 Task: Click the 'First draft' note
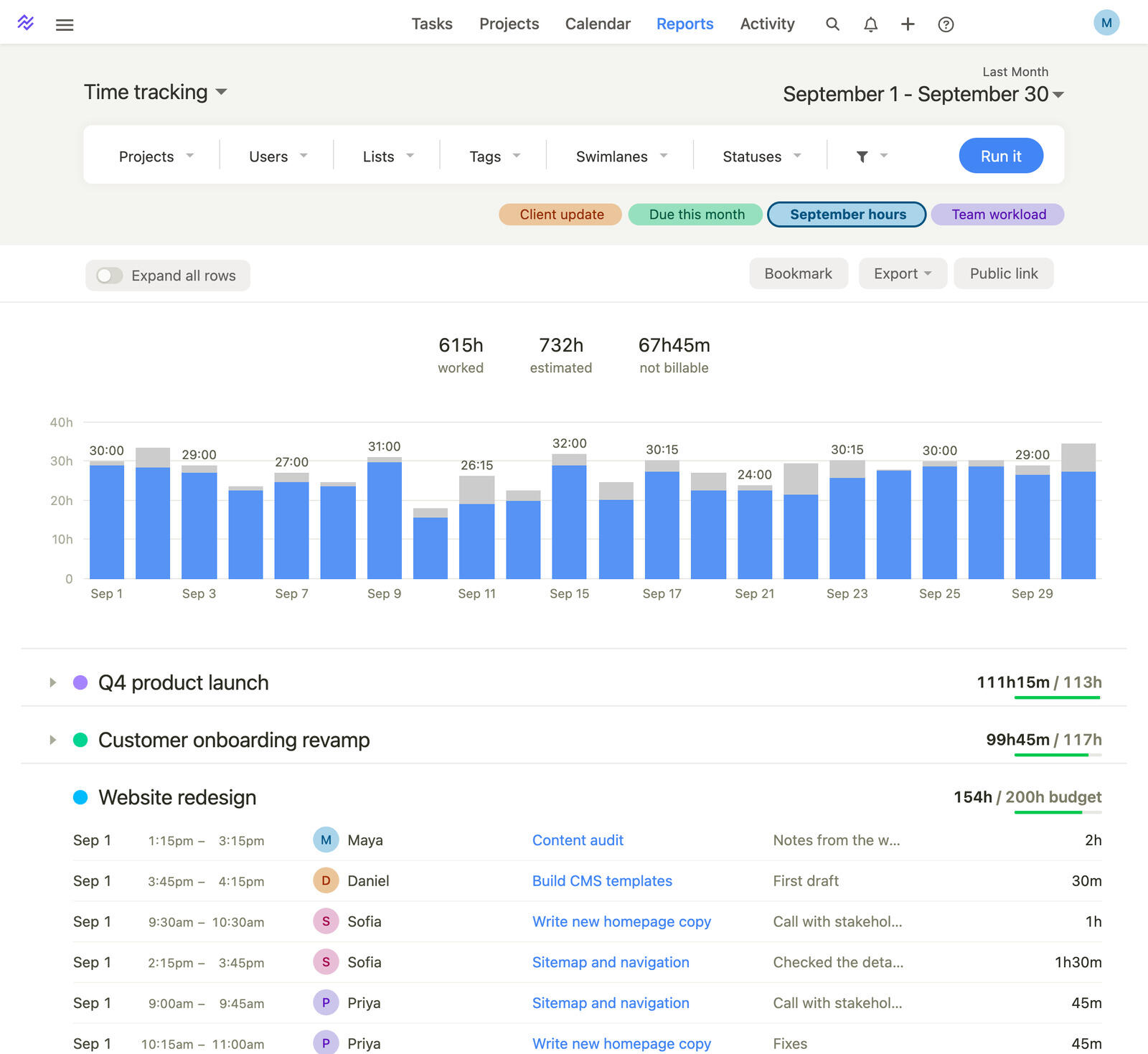[806, 881]
